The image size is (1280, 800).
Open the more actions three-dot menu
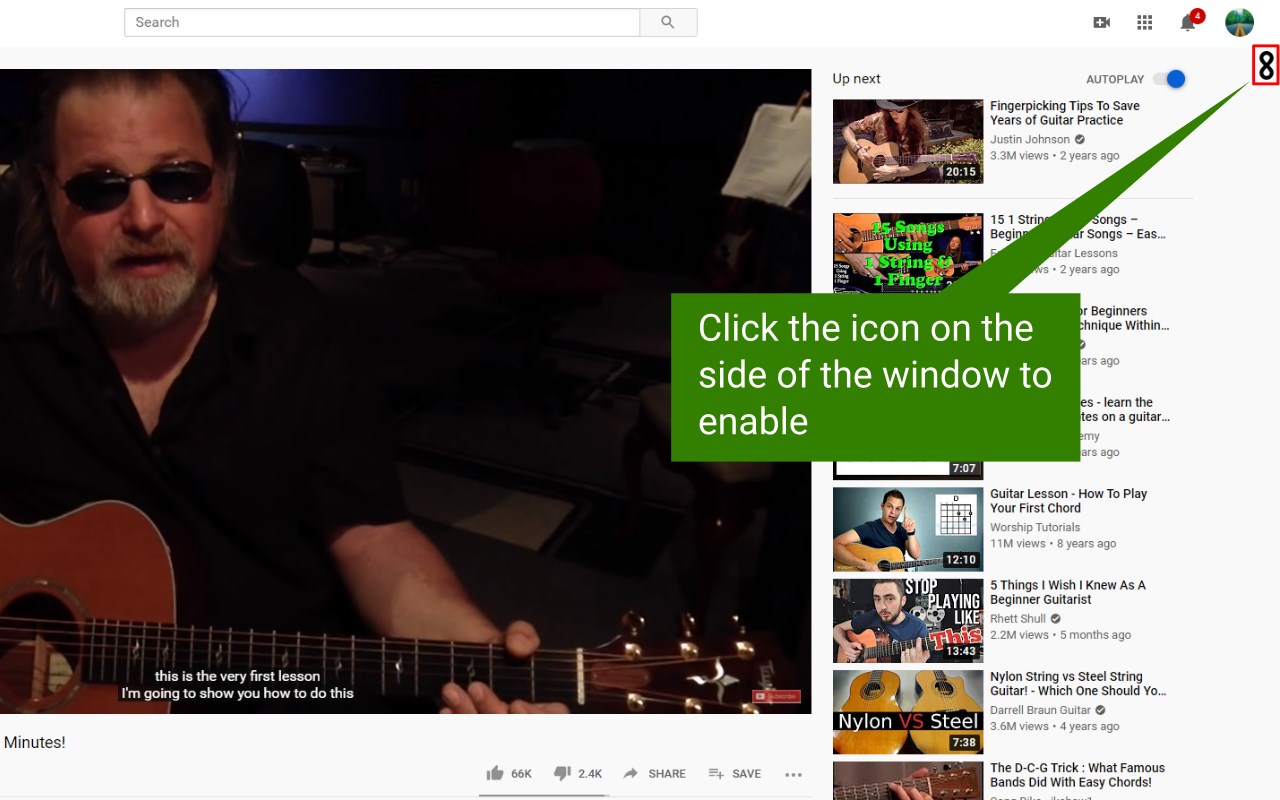coord(793,774)
